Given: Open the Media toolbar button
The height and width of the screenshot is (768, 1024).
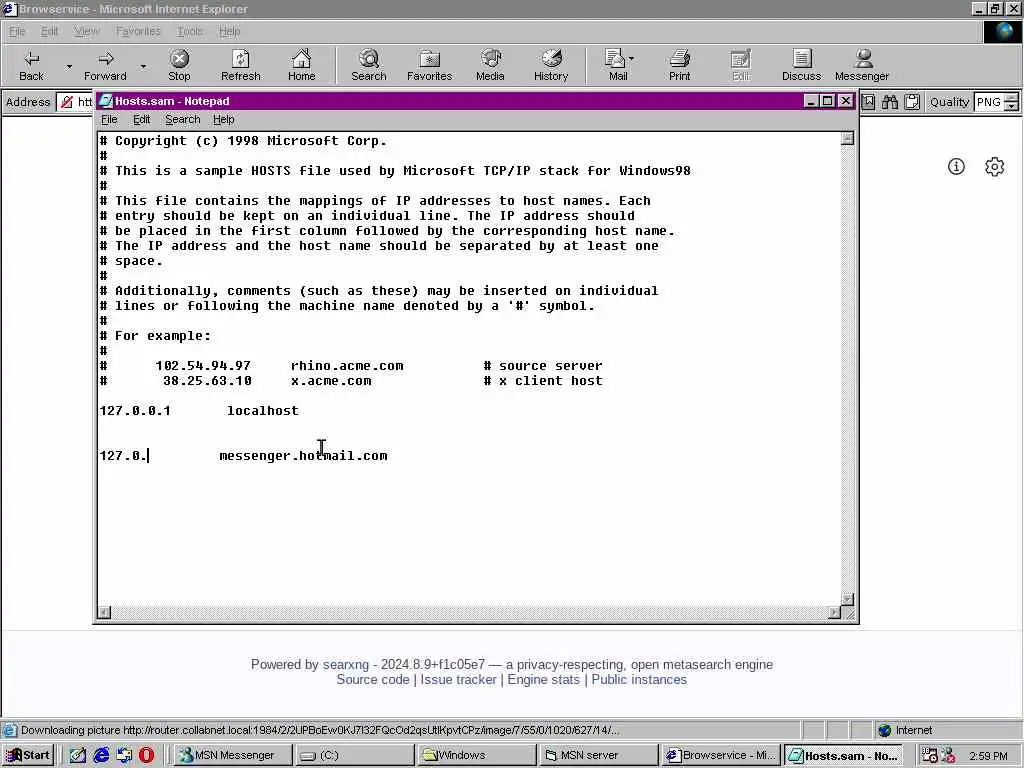Looking at the screenshot, I should [490, 65].
